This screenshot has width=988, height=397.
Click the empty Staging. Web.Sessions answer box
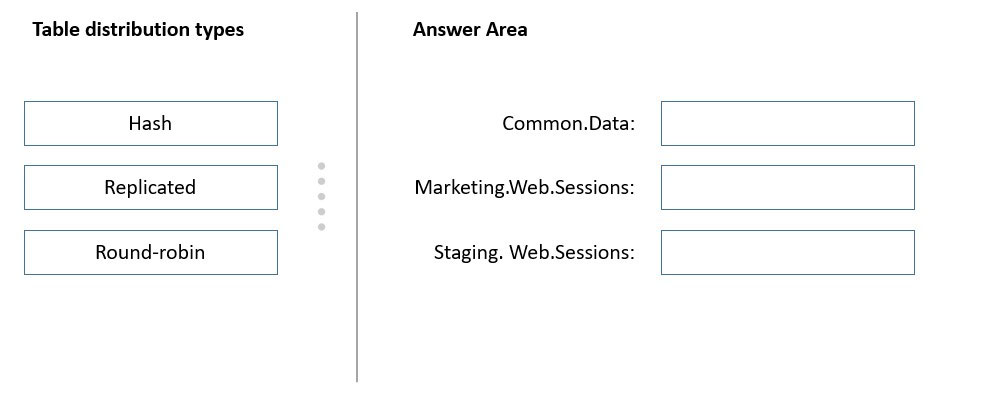pyautogui.click(x=788, y=252)
